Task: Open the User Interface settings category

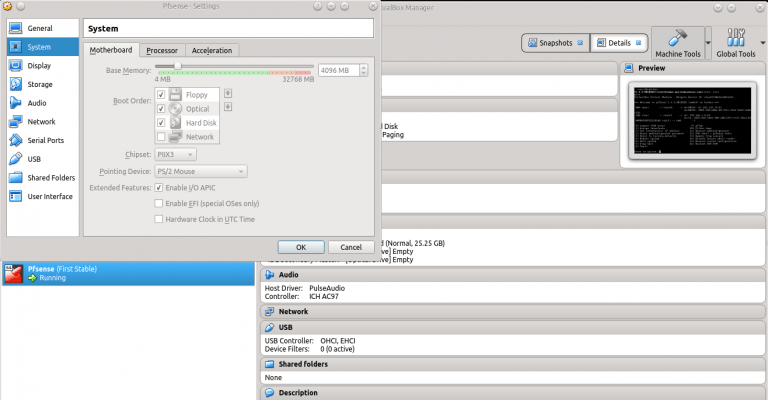Action: 43,196
